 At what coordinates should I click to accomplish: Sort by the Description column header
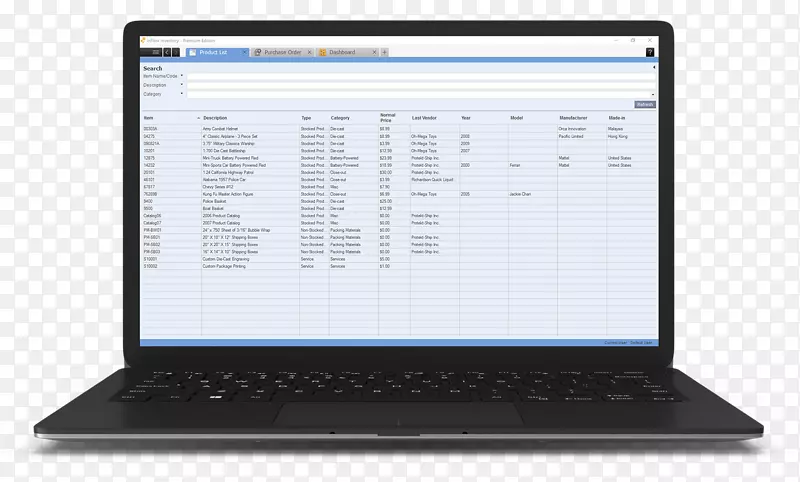coord(215,118)
